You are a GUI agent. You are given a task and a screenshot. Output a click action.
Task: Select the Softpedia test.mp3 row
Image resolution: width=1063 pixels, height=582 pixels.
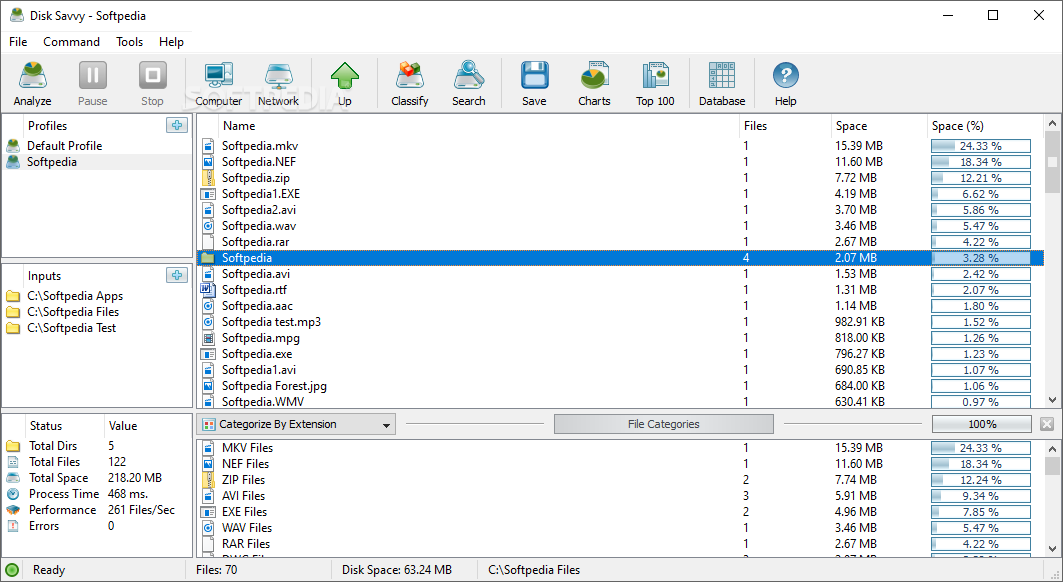coord(620,322)
